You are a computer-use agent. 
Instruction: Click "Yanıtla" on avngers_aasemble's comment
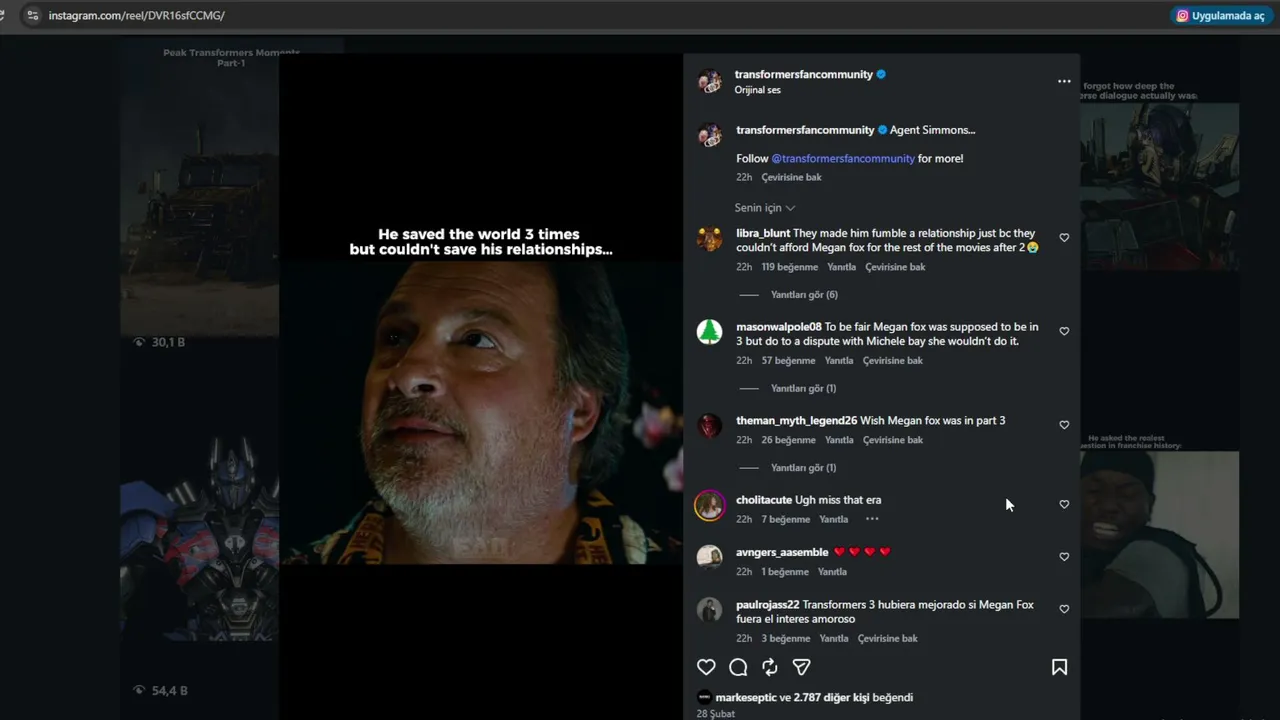coord(833,572)
